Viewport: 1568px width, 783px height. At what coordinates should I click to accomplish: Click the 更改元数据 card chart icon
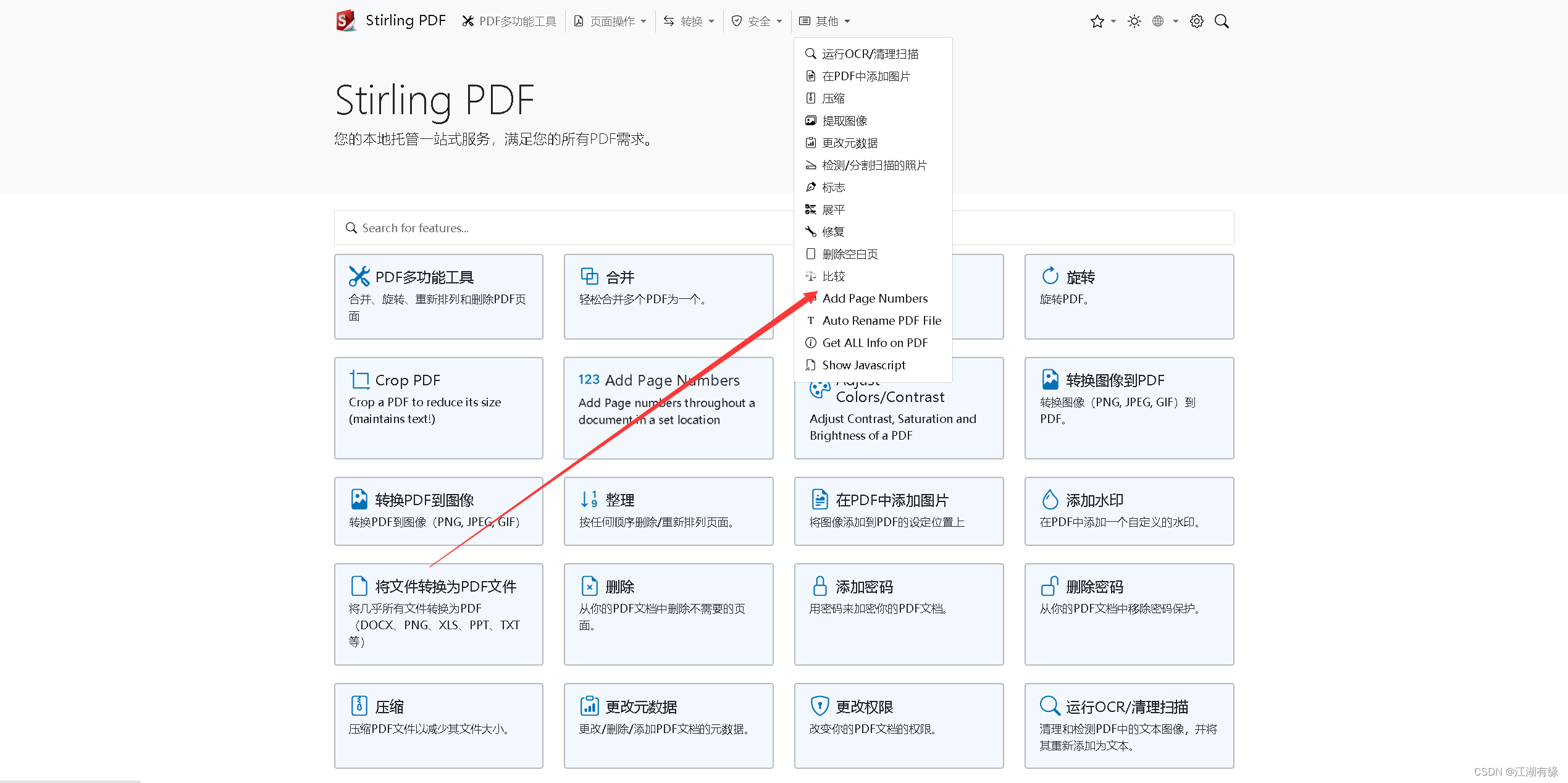click(x=589, y=705)
